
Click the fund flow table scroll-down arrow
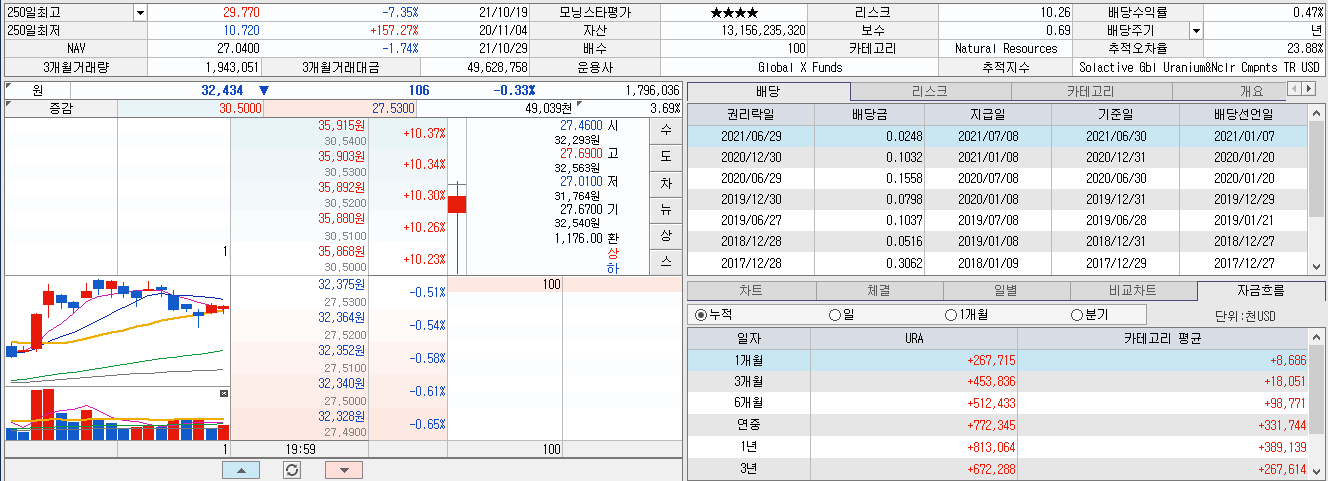coord(1317,470)
